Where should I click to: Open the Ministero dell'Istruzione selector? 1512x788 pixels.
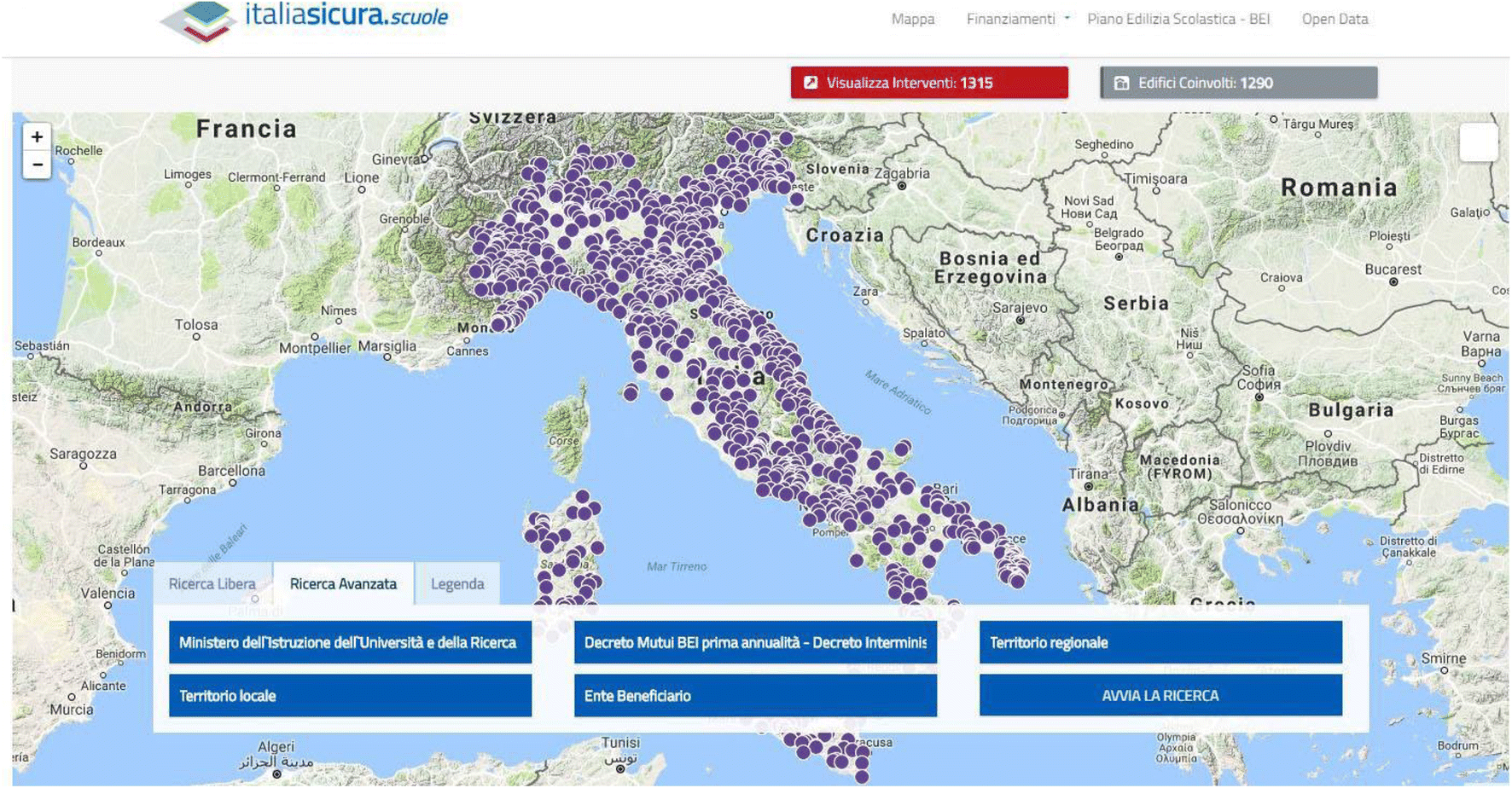coord(350,642)
